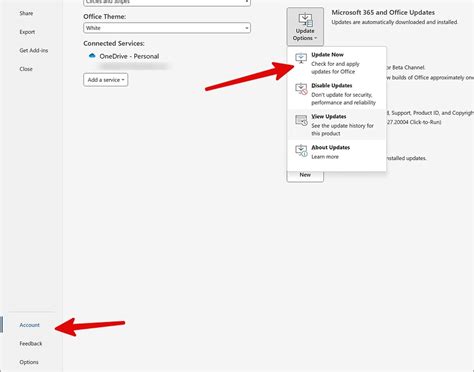Click the OneDrive cloud icon

(92, 56)
